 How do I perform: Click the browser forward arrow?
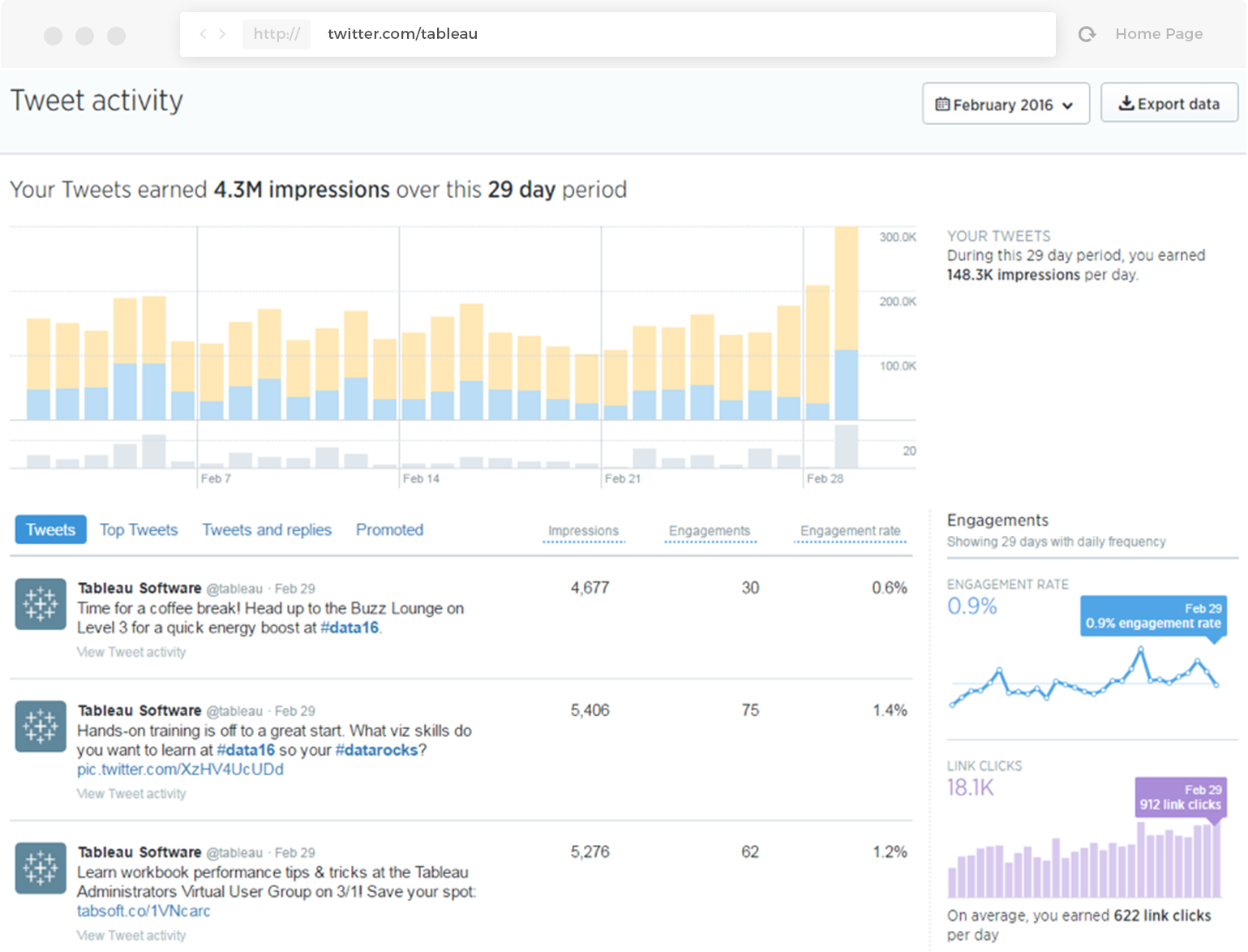pos(222,34)
